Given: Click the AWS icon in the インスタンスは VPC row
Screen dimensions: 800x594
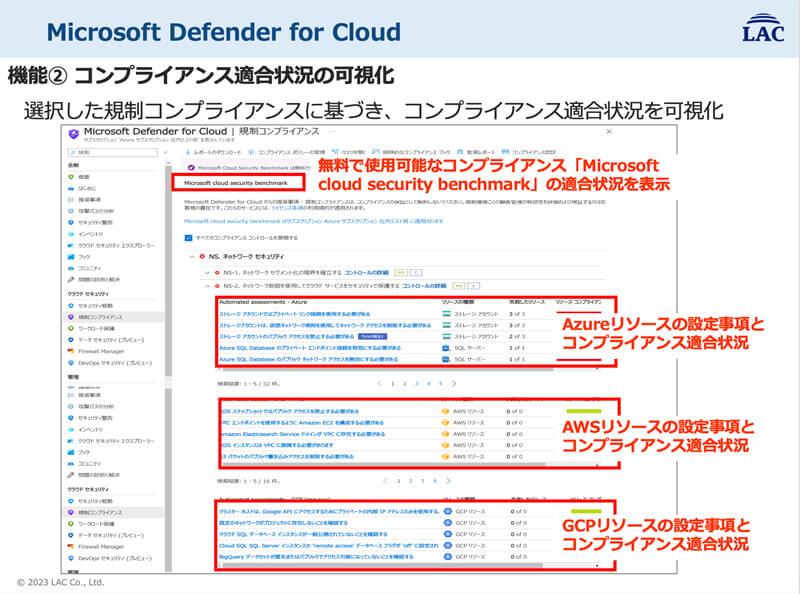Looking at the screenshot, I should (445, 445).
